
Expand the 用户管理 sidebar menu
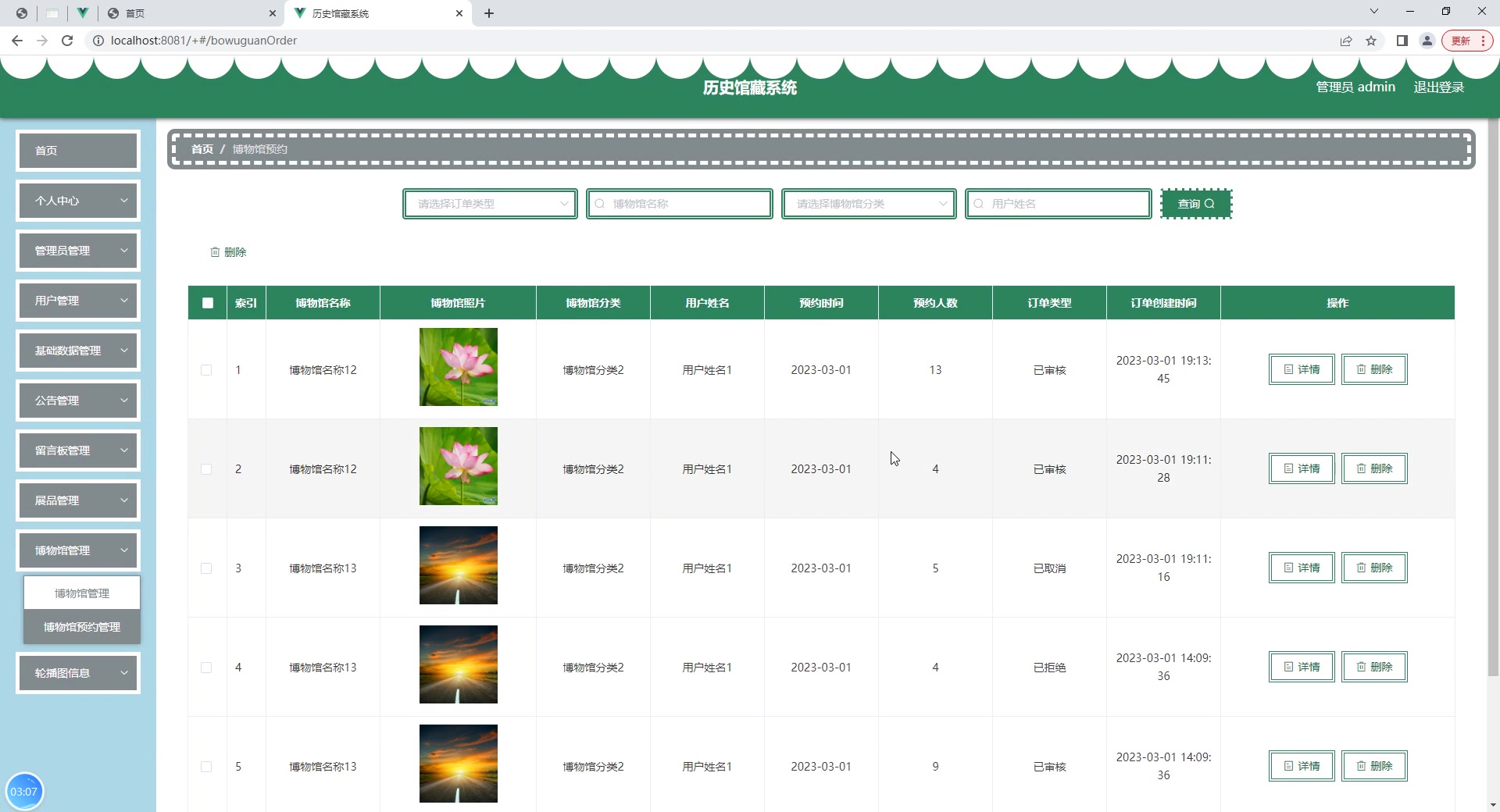coord(78,301)
